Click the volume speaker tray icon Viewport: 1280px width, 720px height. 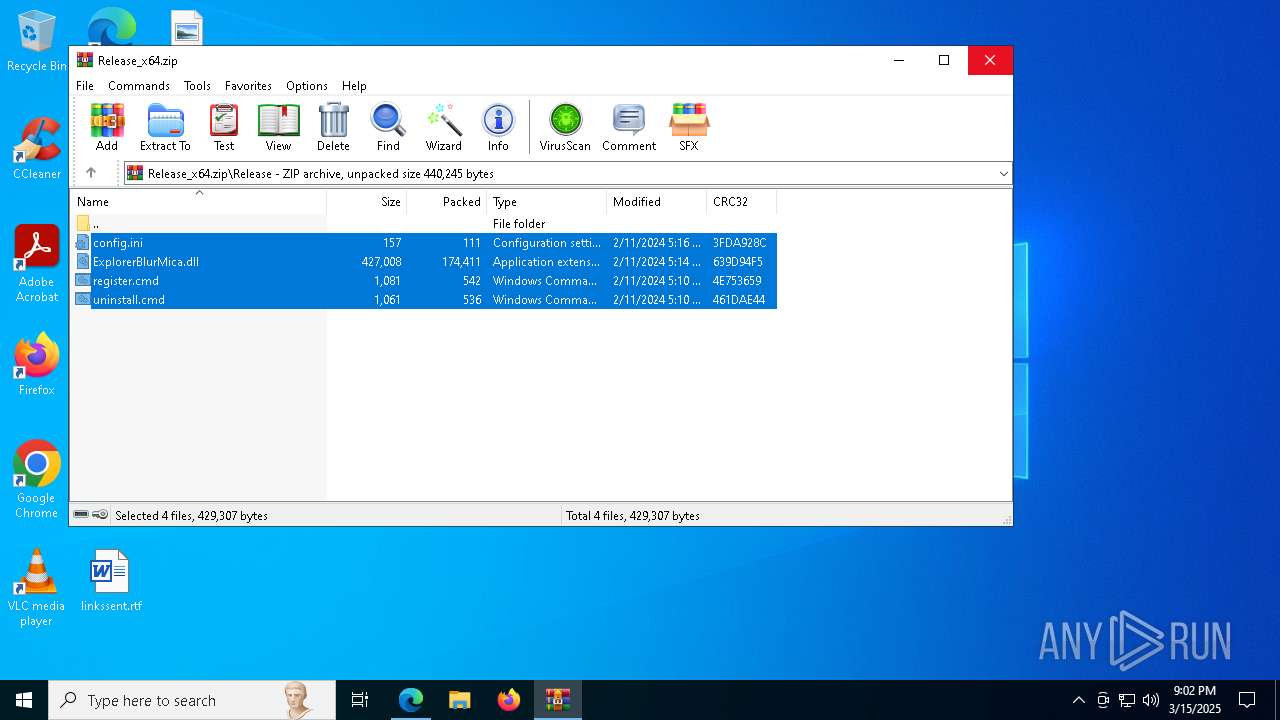[x=1151, y=700]
